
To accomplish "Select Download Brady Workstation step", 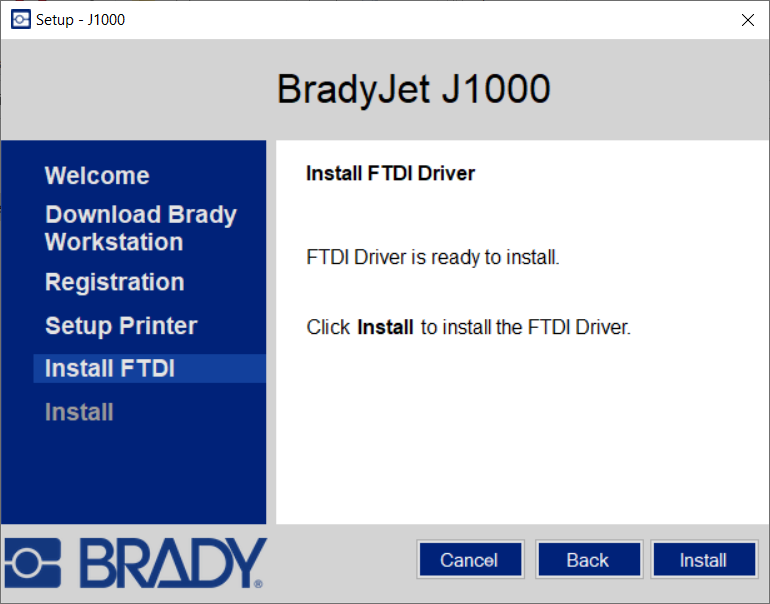I will point(141,228).
